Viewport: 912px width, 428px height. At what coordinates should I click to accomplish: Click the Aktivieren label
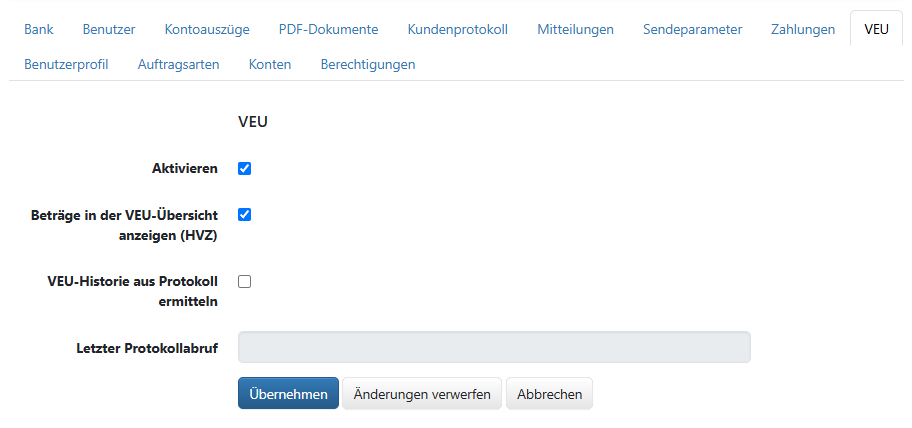click(185, 169)
